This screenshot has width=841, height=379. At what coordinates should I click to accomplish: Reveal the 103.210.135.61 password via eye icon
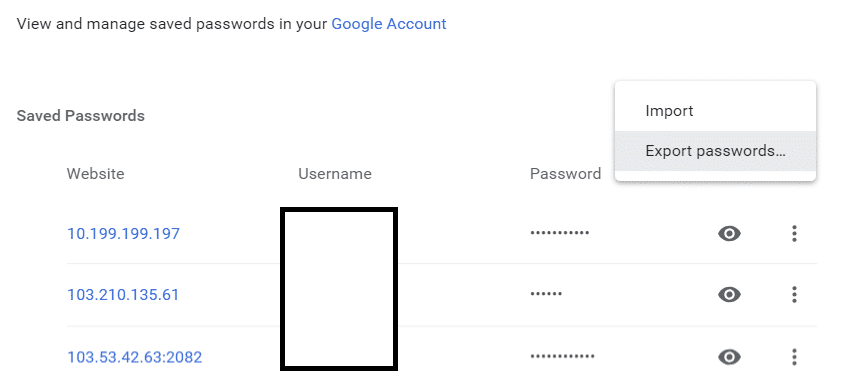tap(729, 295)
